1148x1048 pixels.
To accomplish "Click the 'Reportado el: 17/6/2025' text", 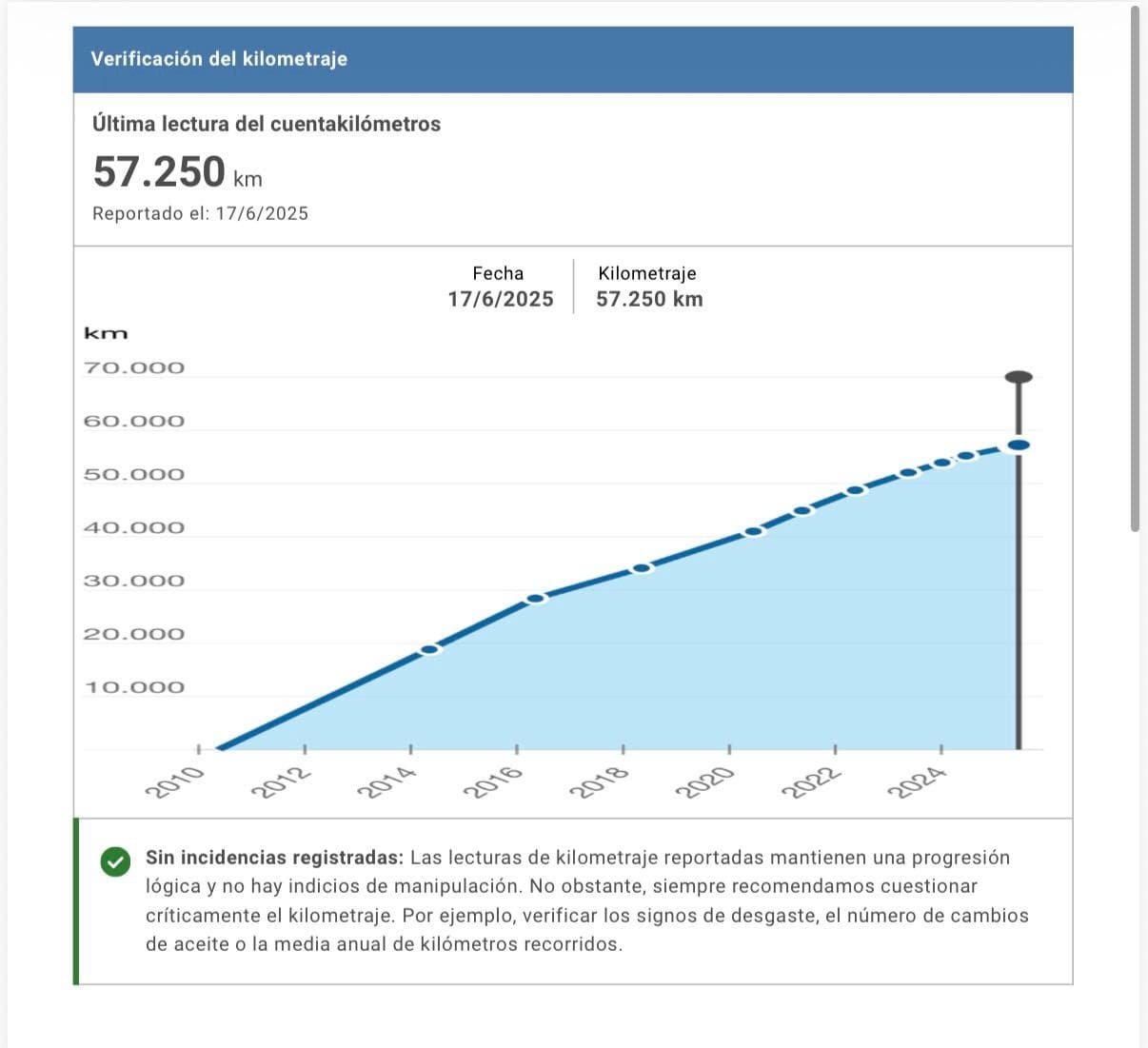I will tap(200, 213).
